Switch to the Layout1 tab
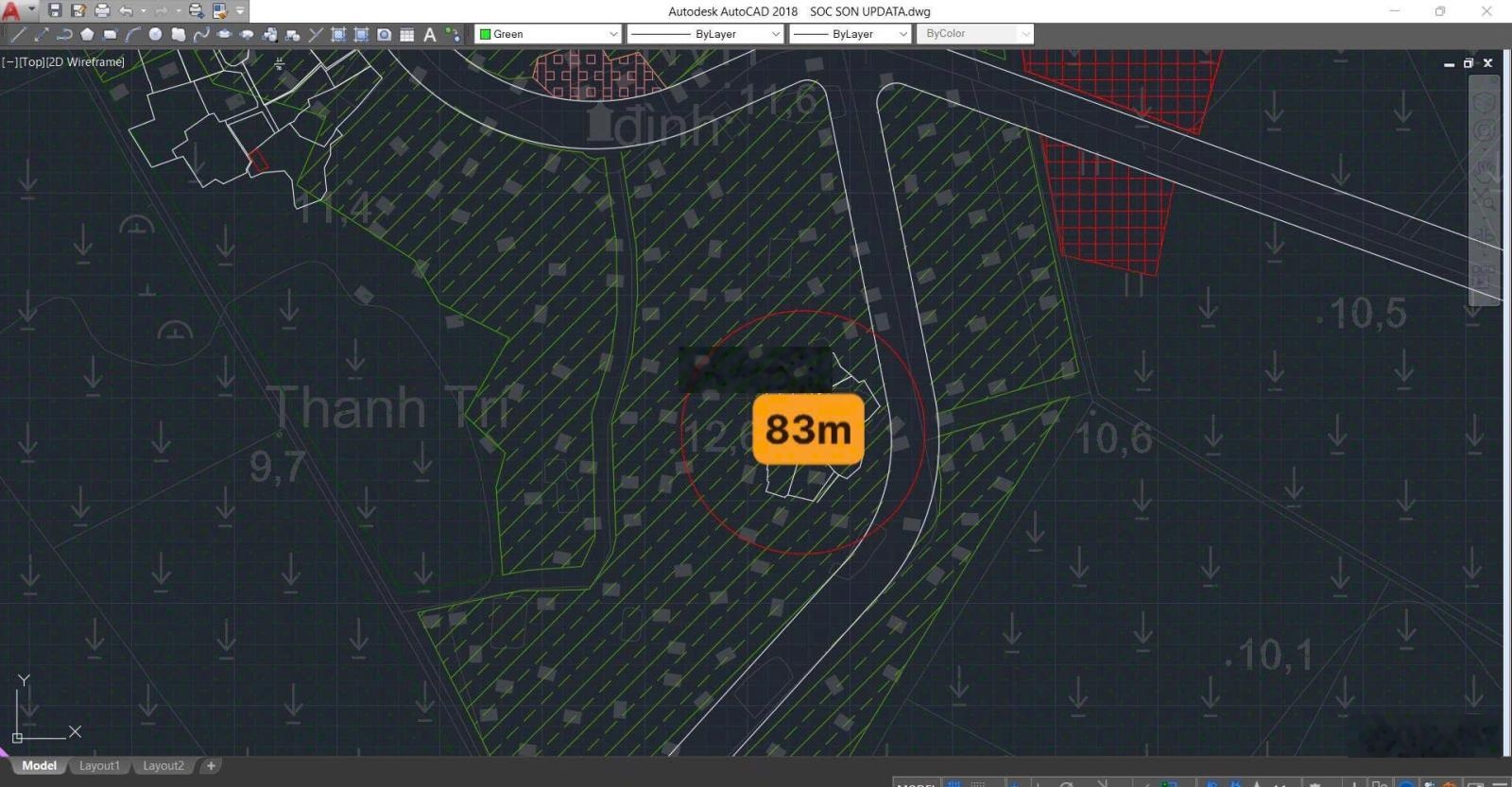The width and height of the screenshot is (1512, 787). (x=99, y=766)
